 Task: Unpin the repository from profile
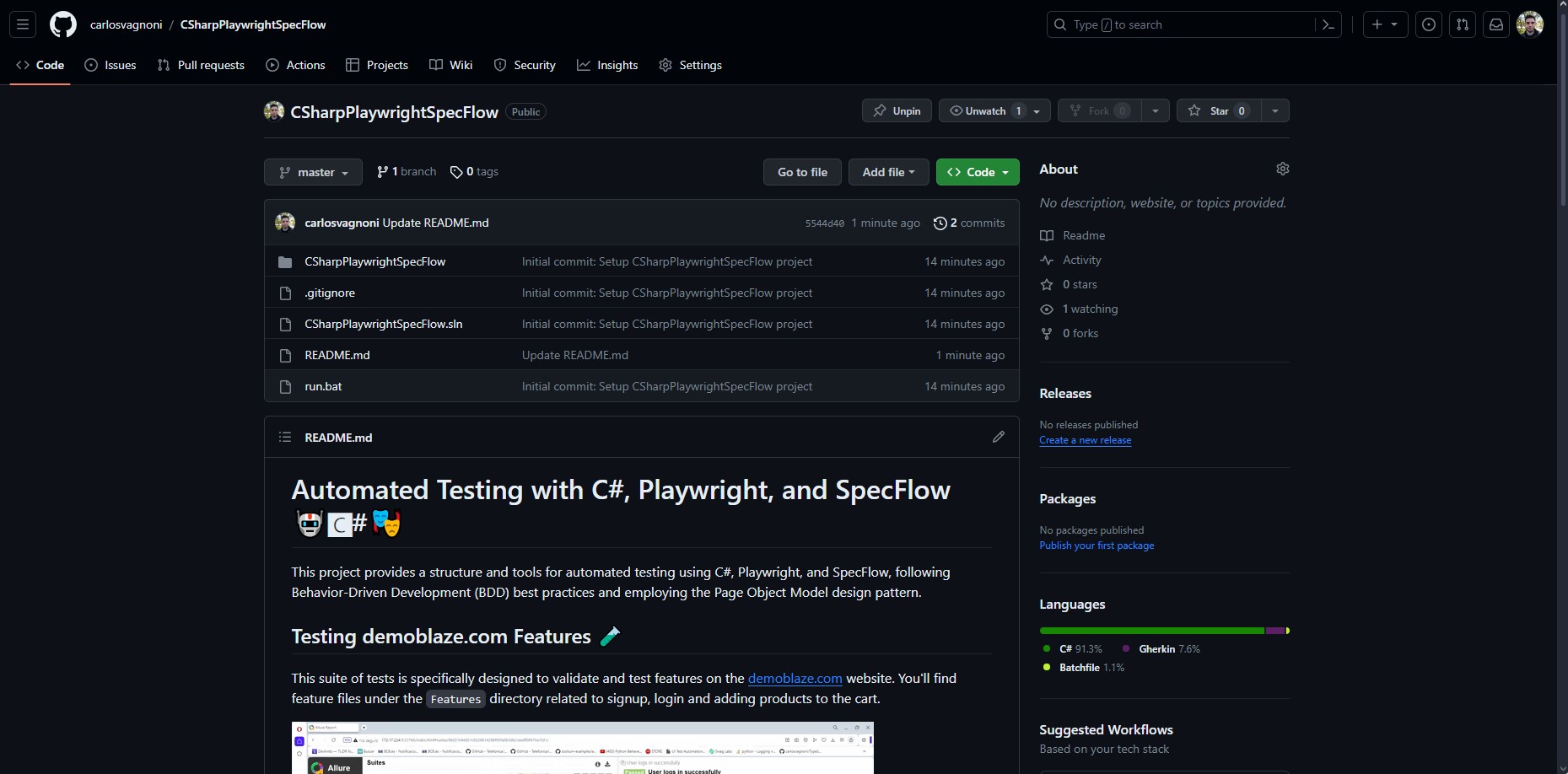pos(897,110)
